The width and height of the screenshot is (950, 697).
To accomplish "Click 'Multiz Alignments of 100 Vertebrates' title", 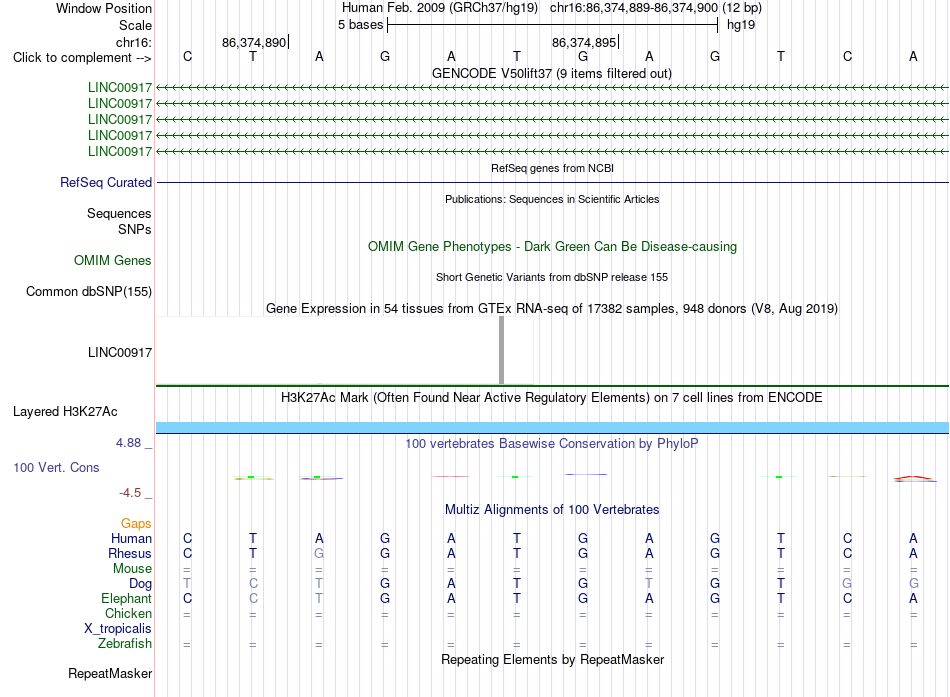I will tap(552, 510).
